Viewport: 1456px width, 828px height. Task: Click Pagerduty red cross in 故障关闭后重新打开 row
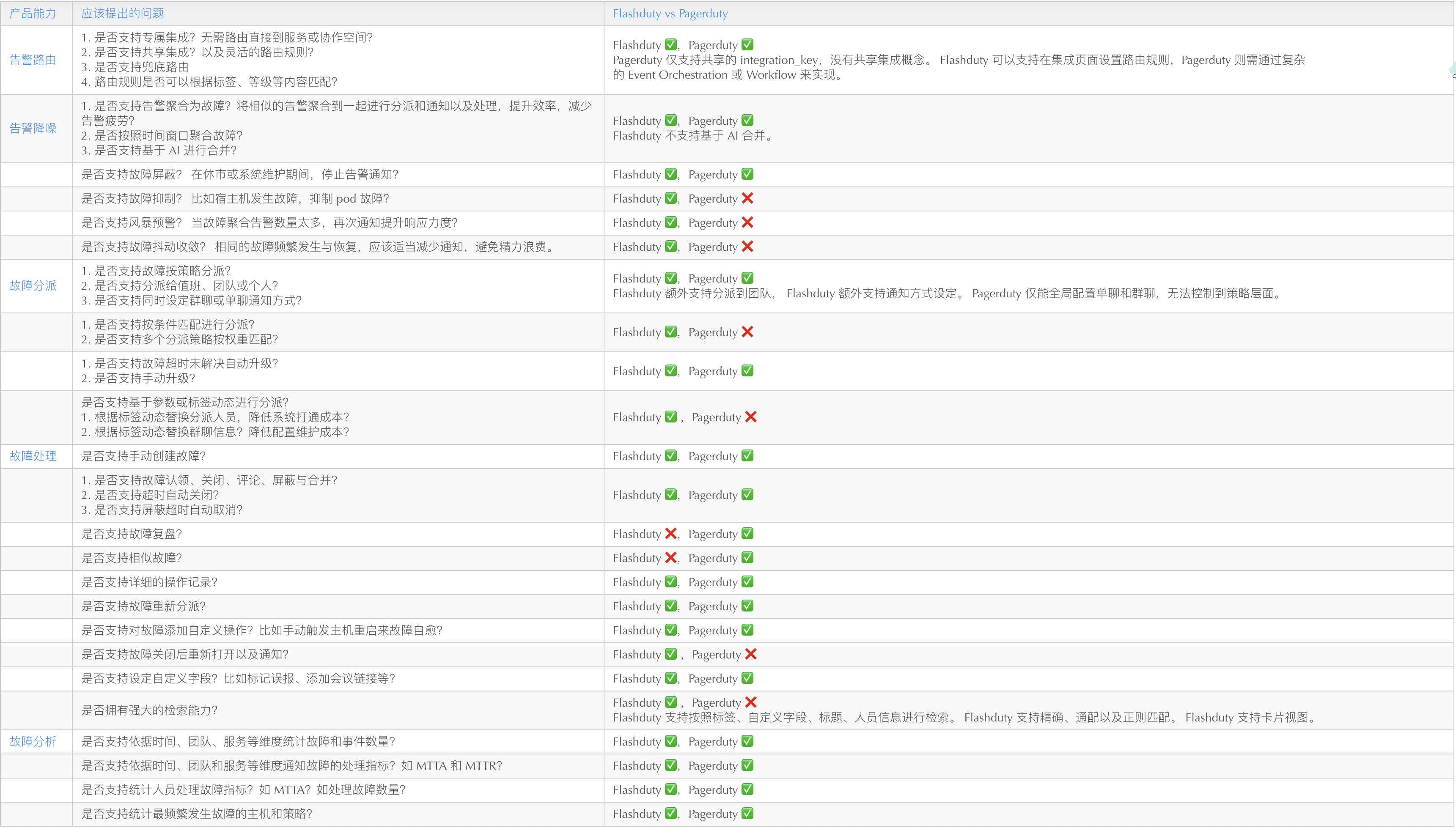pyautogui.click(x=751, y=654)
